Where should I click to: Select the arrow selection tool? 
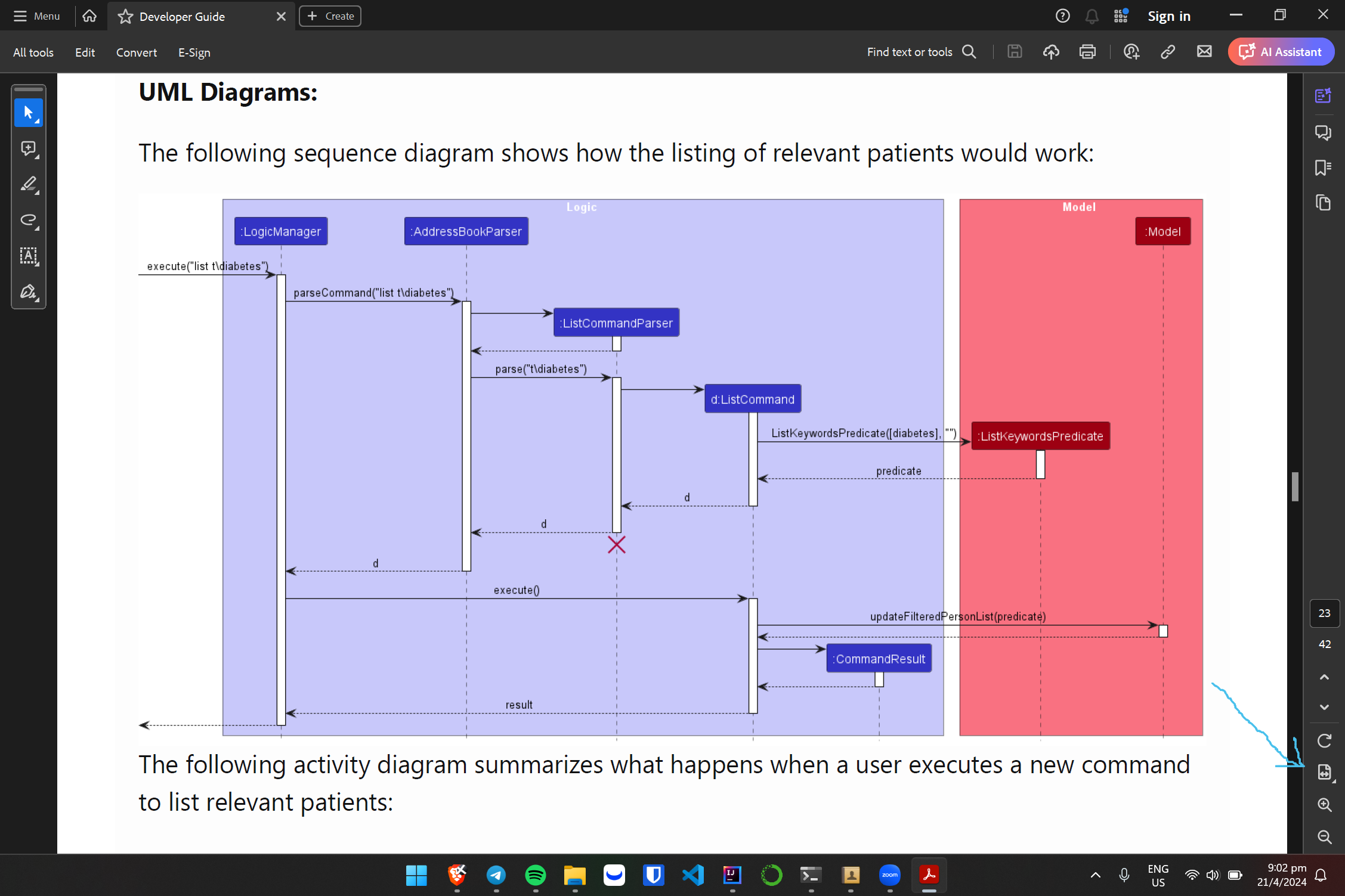tap(28, 112)
